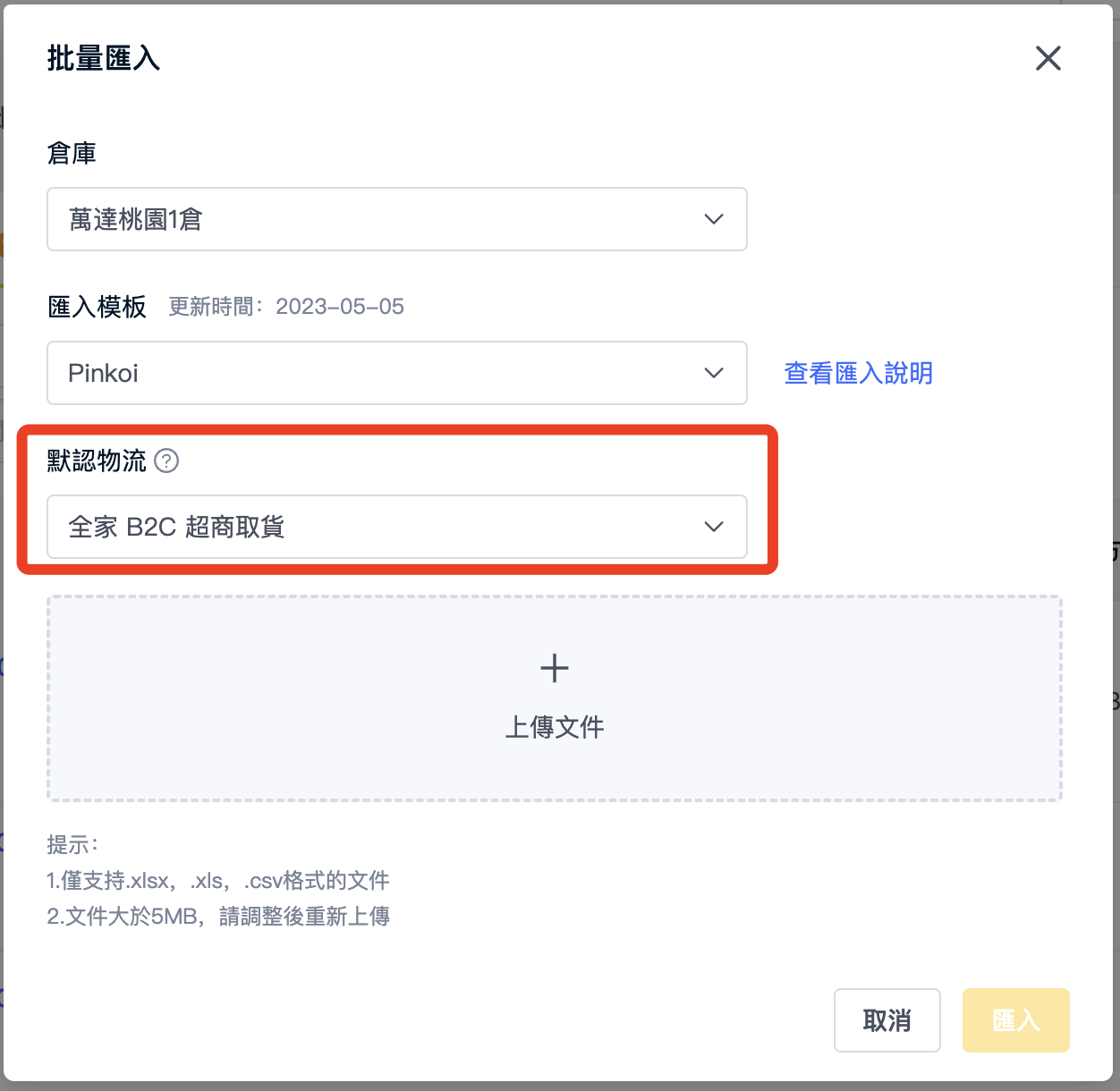Expand the 全家 B2C 超商取貨 dropdown chevron

713,527
